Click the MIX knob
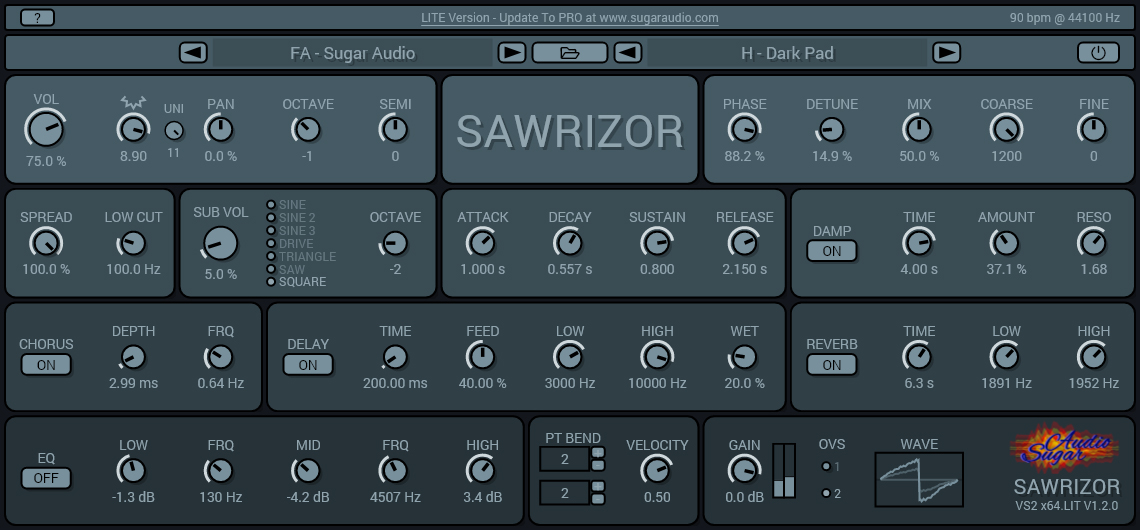 coord(918,129)
